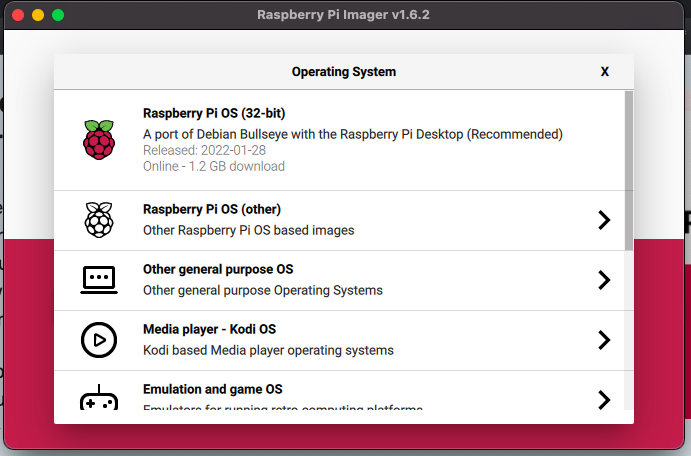Screen dimensions: 691x456
Task: Click the yellow minimize window button
Action: [x=38, y=15]
